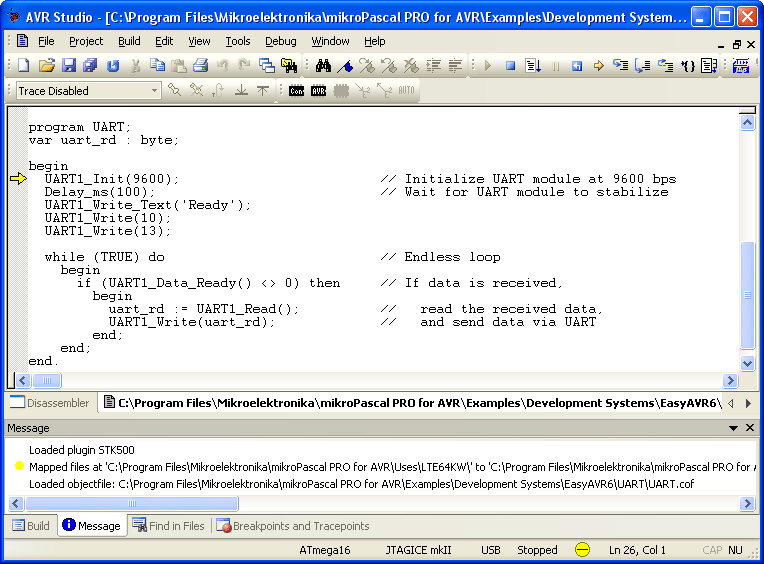
Task: Open the Build menu
Action: 129,41
